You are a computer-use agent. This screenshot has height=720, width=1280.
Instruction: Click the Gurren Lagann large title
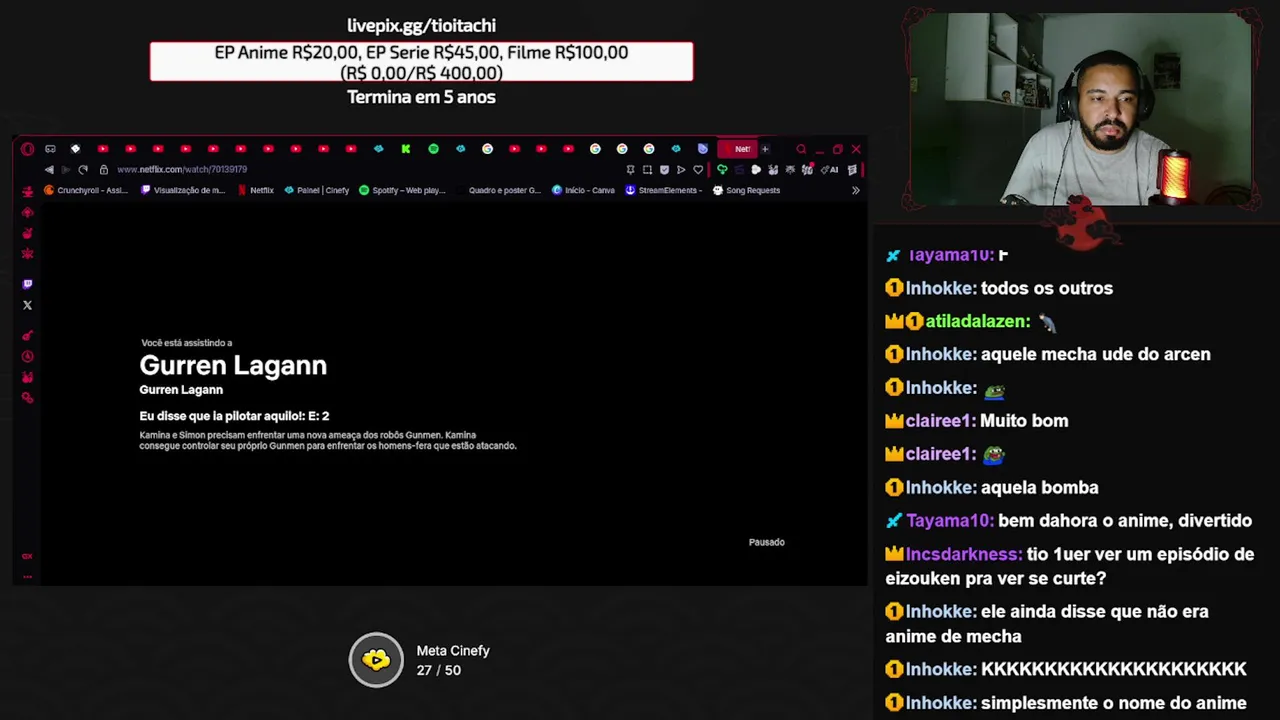pyautogui.click(x=233, y=365)
